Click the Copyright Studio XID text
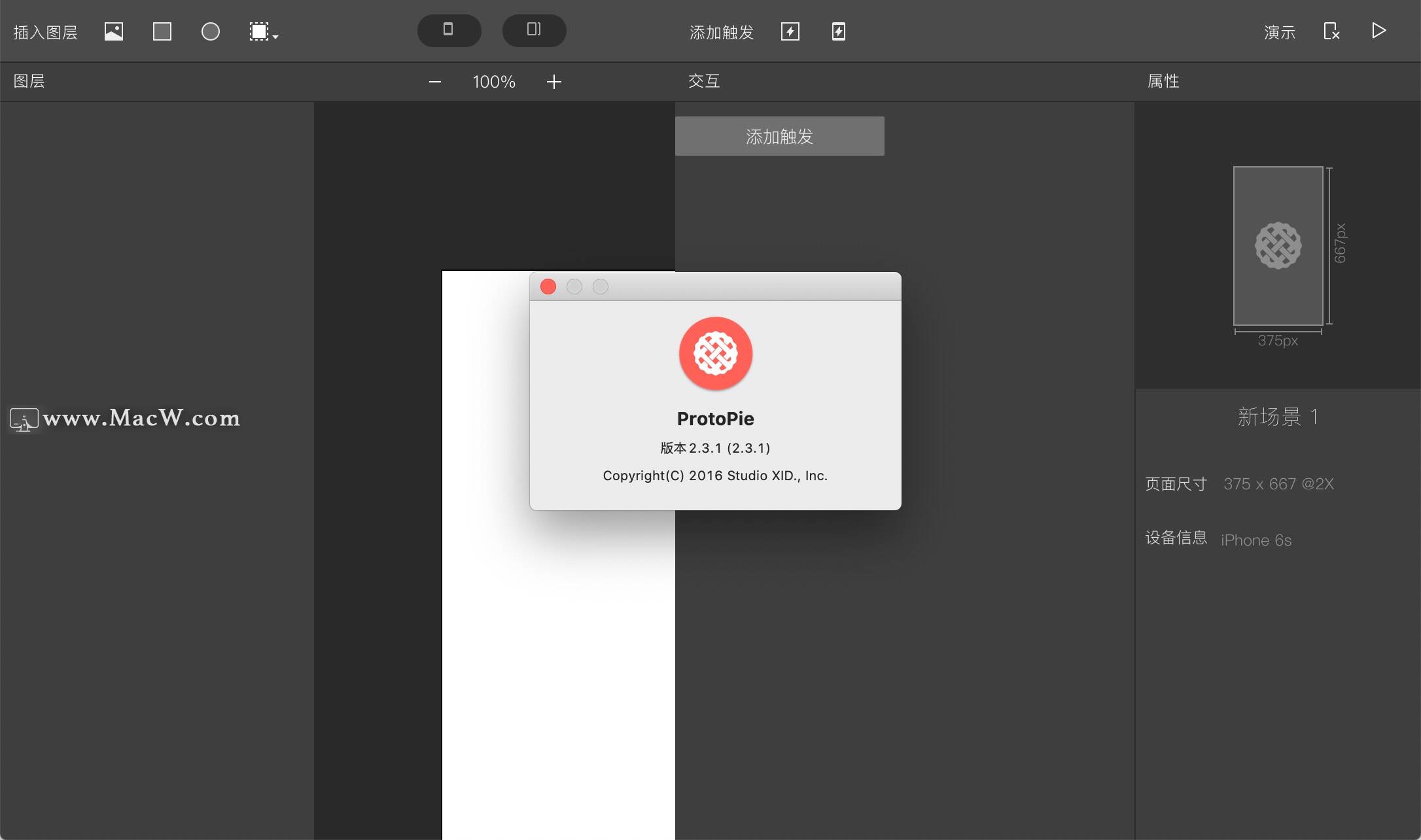 (x=715, y=476)
